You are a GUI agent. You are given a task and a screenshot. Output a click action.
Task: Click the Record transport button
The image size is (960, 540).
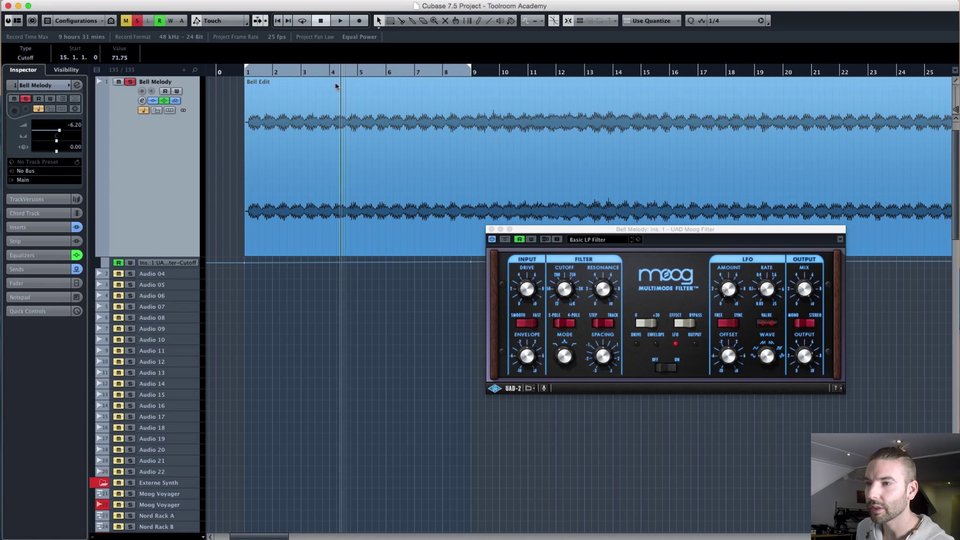point(359,21)
